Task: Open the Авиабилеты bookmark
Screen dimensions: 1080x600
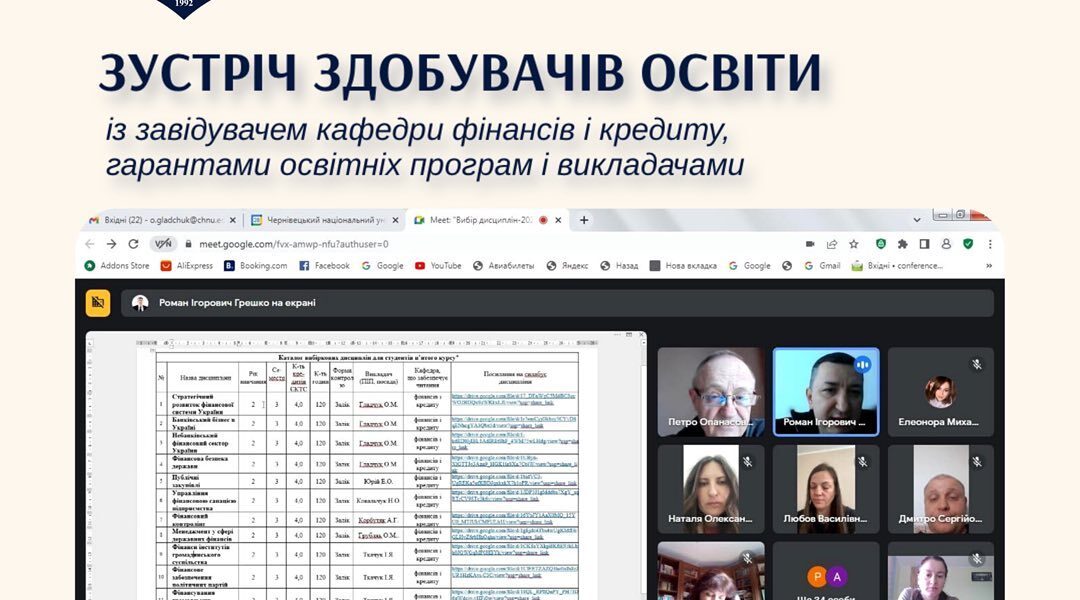Action: tap(503, 265)
